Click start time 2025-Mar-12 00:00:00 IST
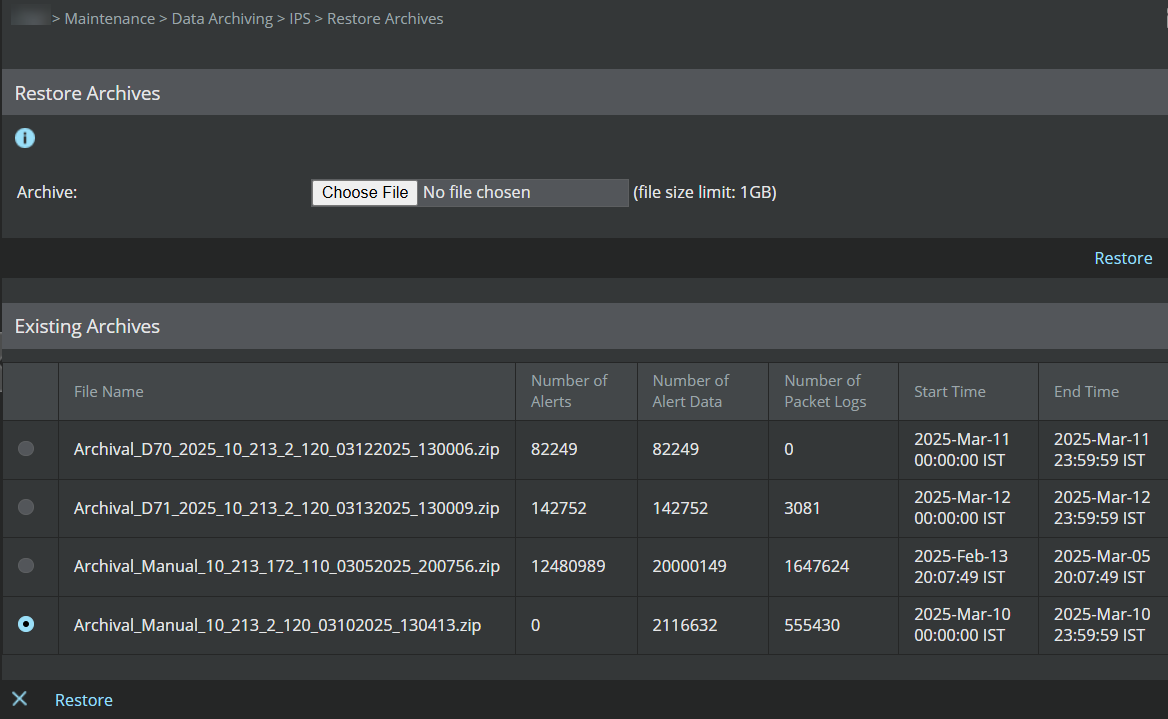This screenshot has height=719, width=1168. tap(962, 507)
